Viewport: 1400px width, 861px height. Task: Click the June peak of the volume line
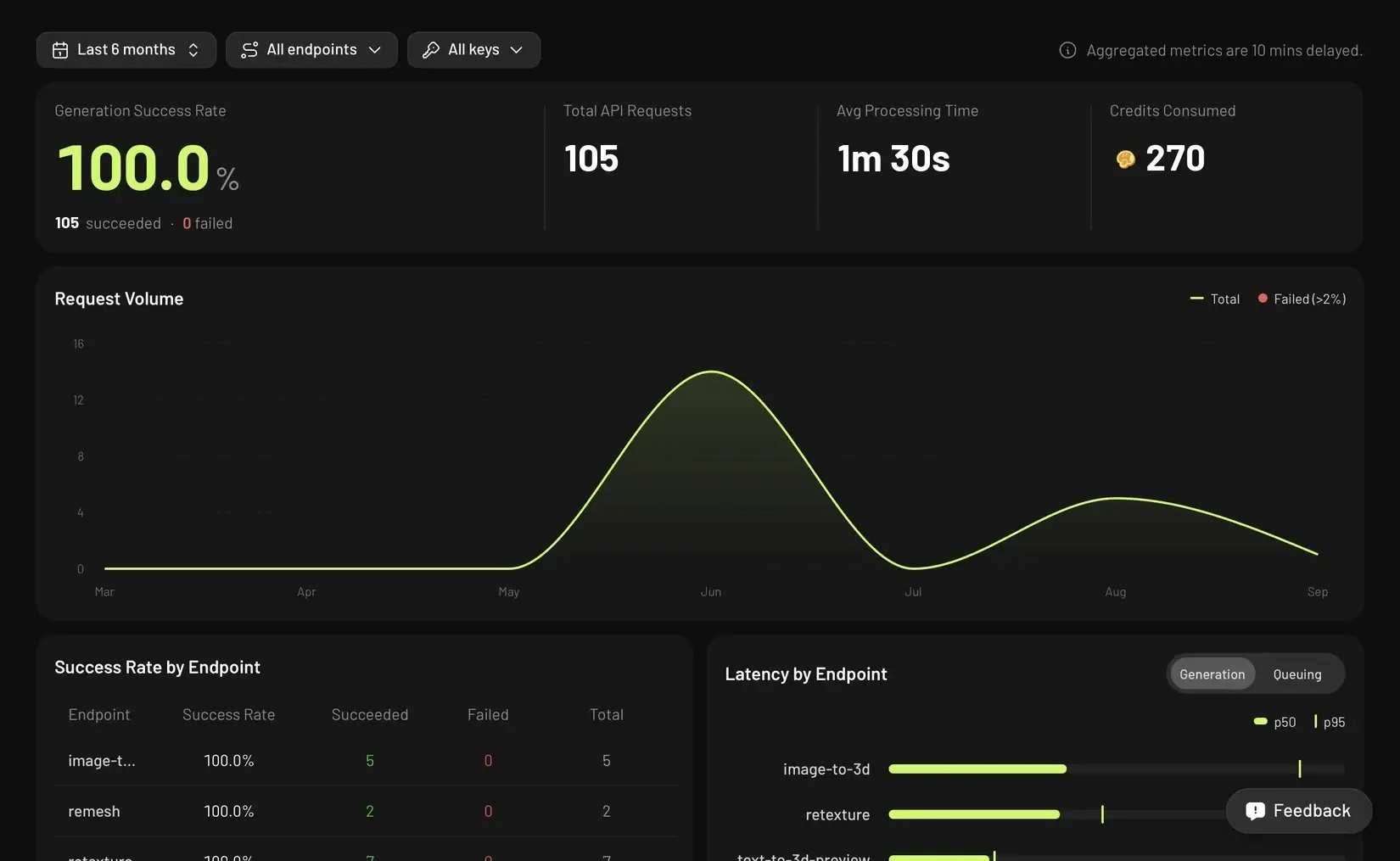click(712, 372)
